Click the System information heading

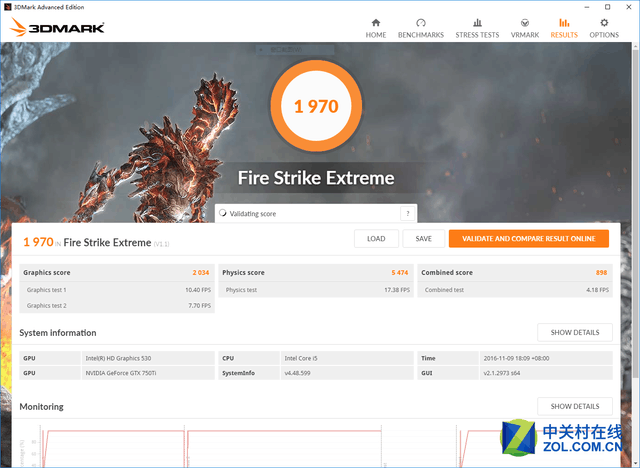click(58, 333)
